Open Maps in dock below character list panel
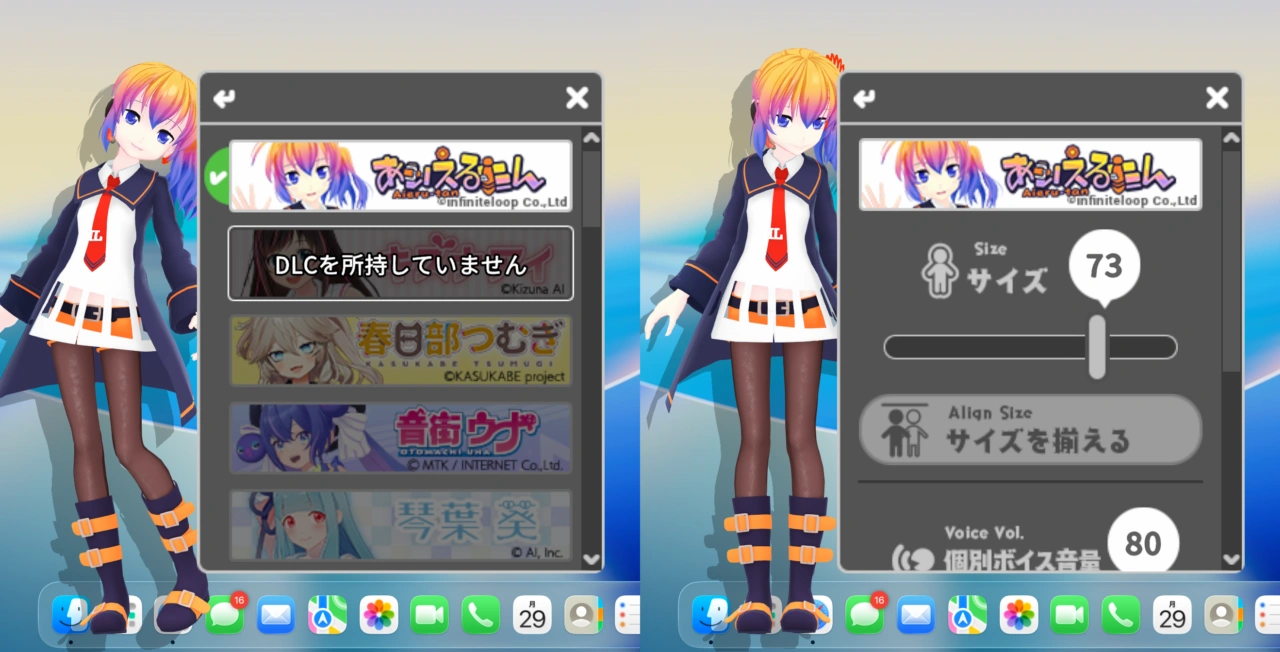Image resolution: width=1280 pixels, height=652 pixels. tap(327, 615)
